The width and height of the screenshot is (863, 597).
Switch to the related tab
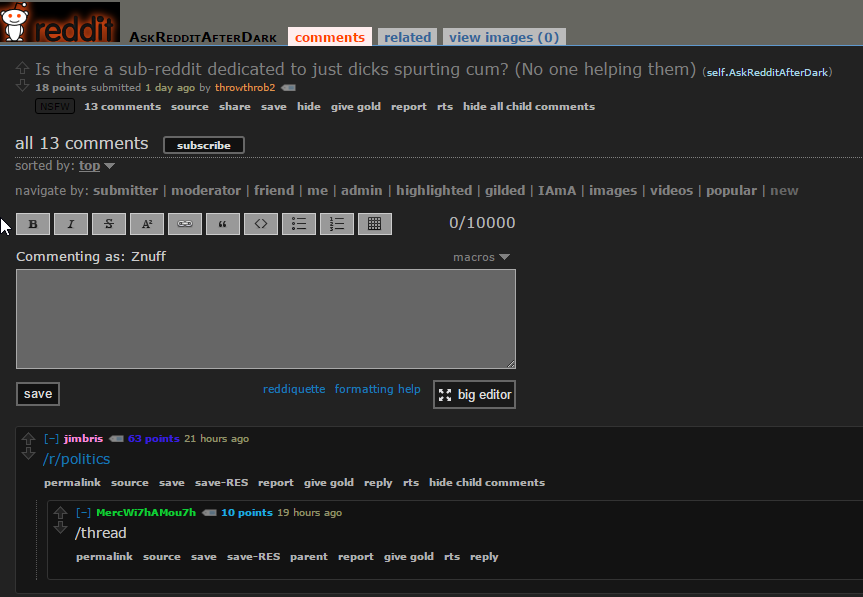(x=407, y=37)
